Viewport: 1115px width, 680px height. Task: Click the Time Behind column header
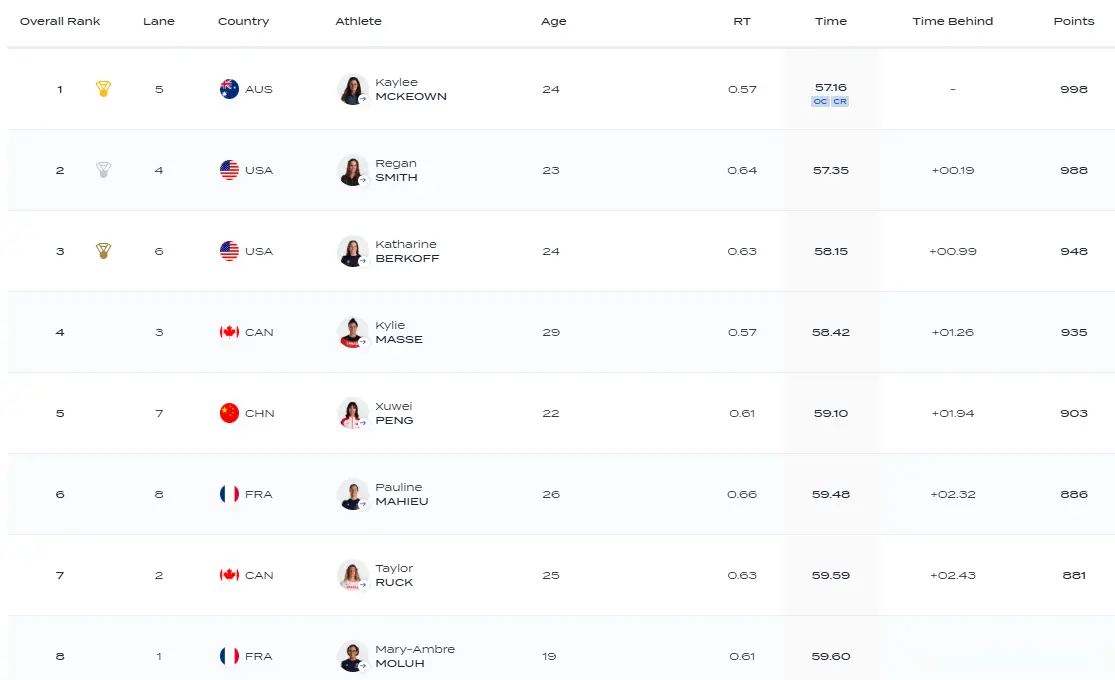(x=953, y=21)
